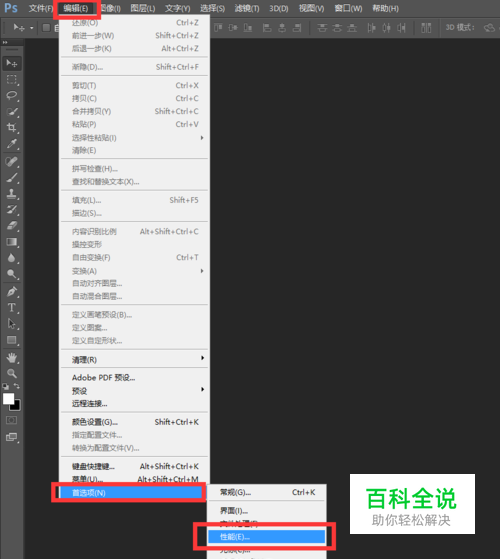Image resolution: width=500 pixels, height=559 pixels.
Task: Click the black background color swatch
Action: point(16,406)
